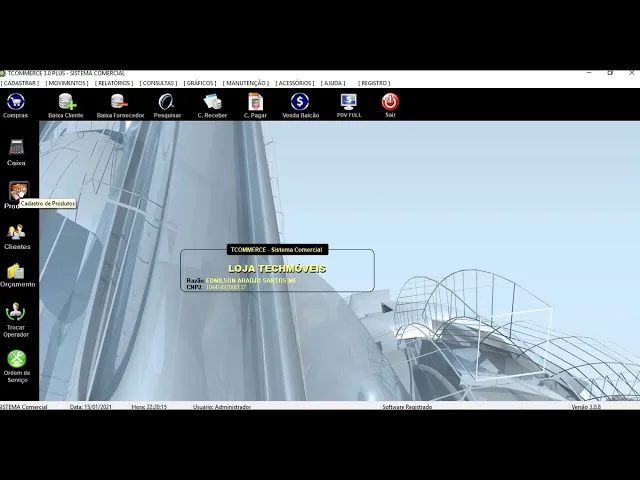Open the ACESSÓRIOS menu
This screenshot has width=640, height=480.
[x=295, y=83]
